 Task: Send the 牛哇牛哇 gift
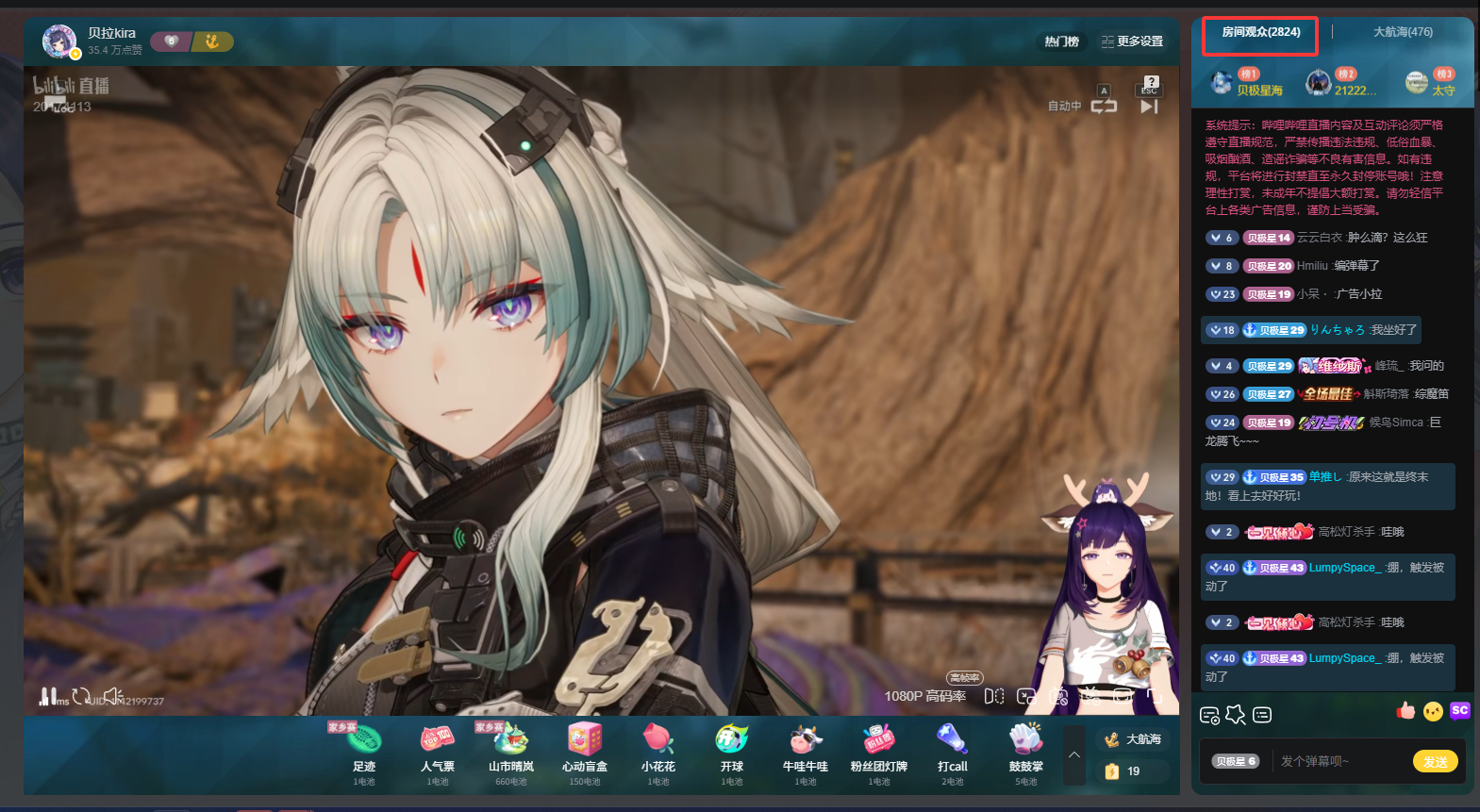806,754
